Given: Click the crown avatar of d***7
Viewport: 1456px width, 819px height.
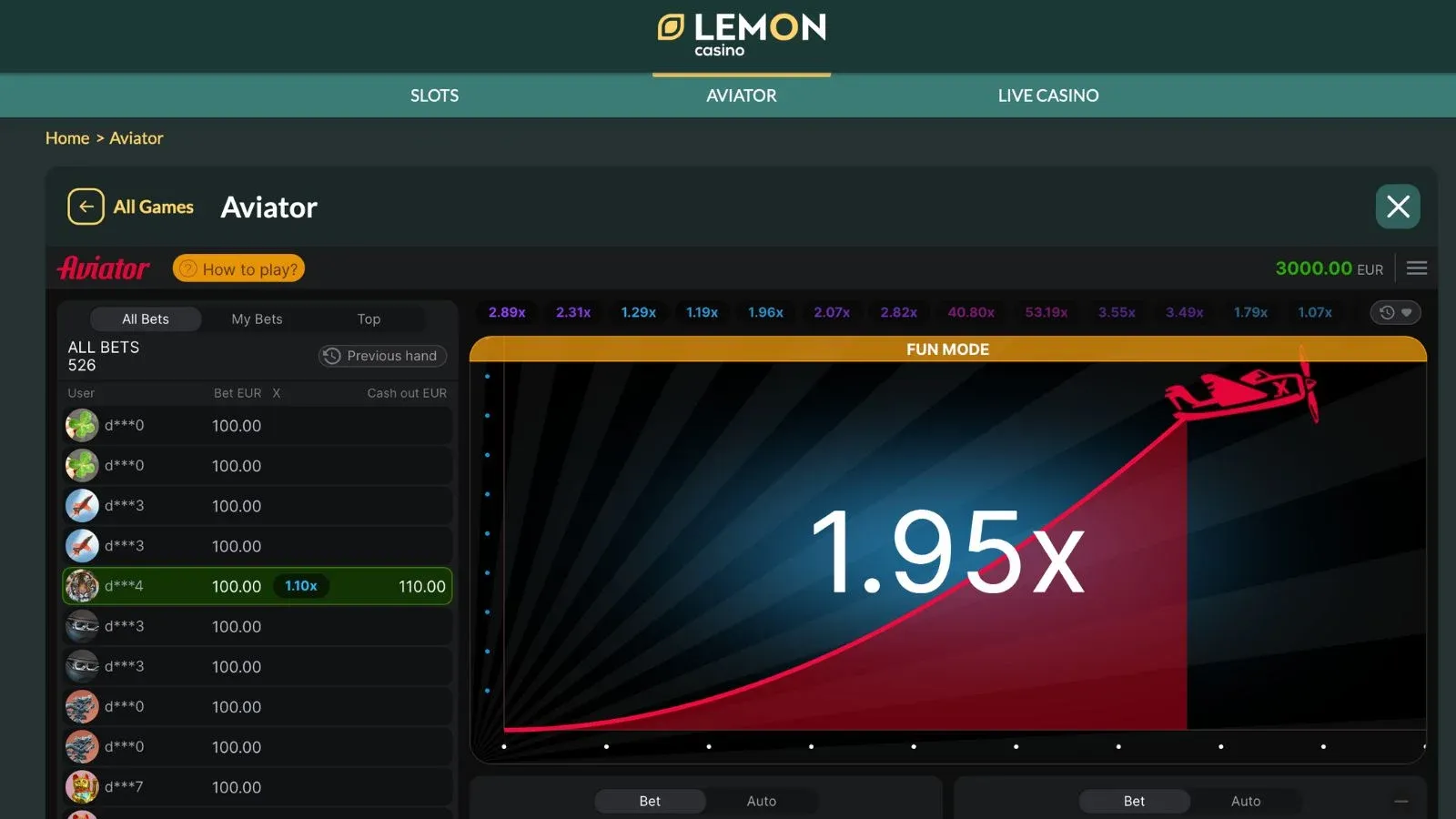Looking at the screenshot, I should pyautogui.click(x=82, y=787).
